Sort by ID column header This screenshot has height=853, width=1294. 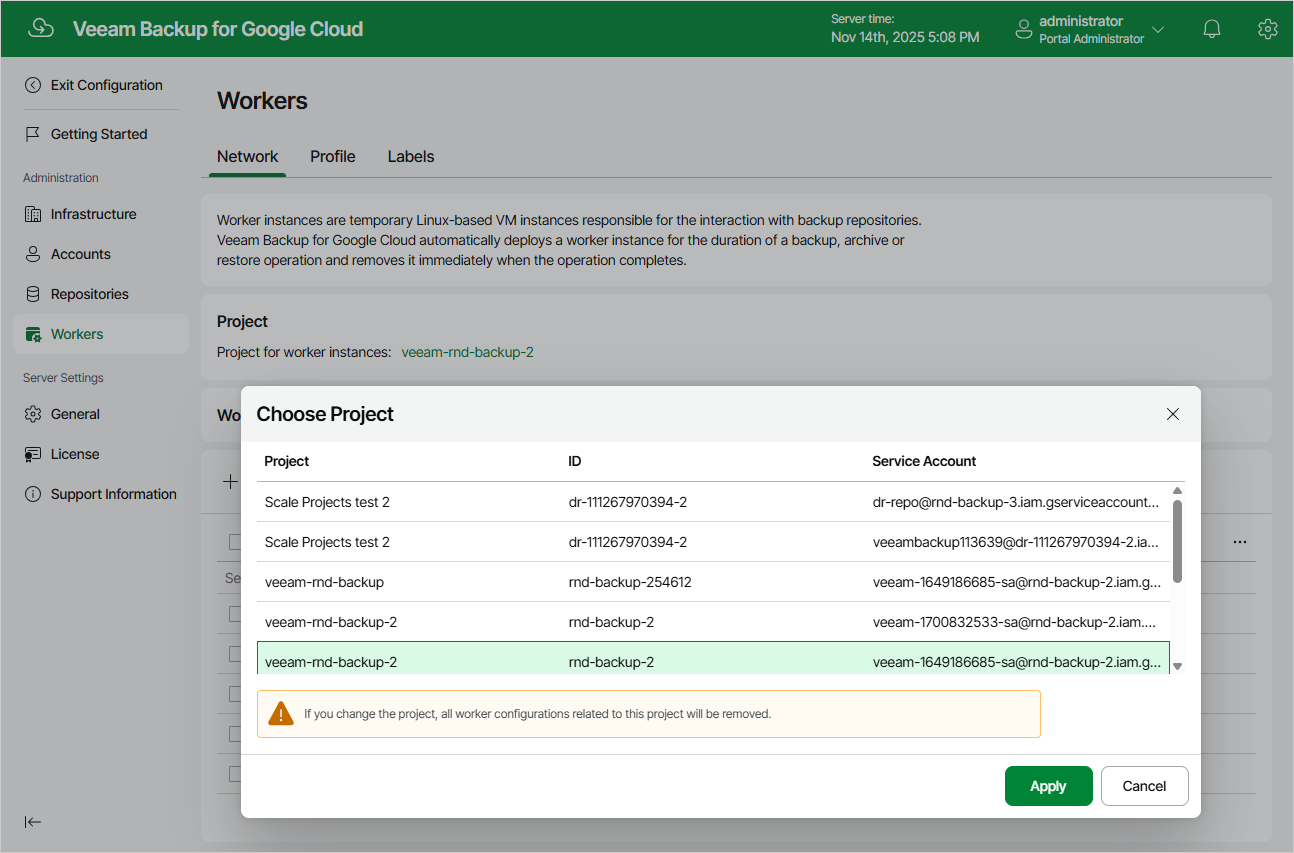pos(575,461)
